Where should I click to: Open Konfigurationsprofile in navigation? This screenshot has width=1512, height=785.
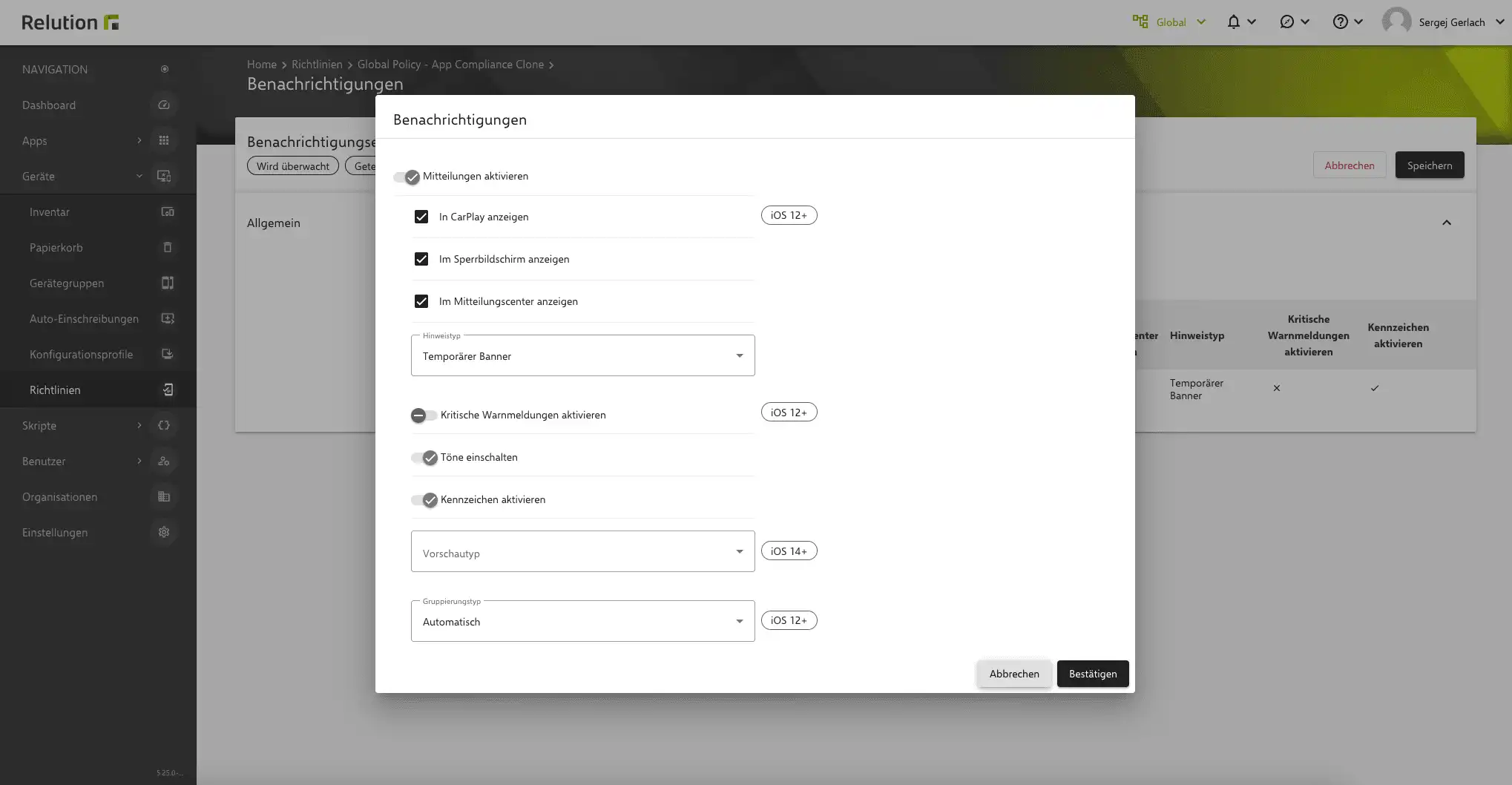click(x=82, y=355)
